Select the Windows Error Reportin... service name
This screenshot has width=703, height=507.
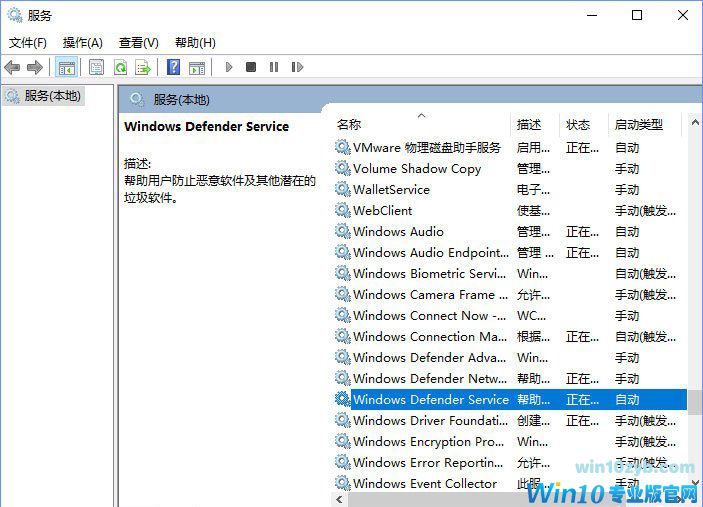[428, 463]
